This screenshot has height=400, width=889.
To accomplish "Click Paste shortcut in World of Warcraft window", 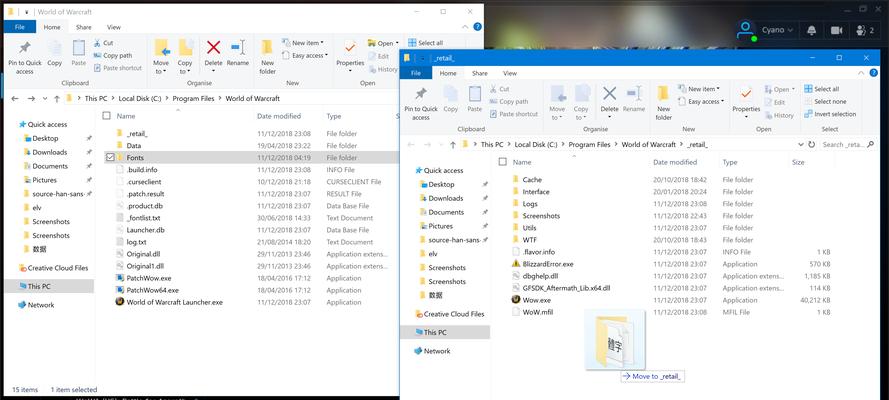I will [x=117, y=68].
